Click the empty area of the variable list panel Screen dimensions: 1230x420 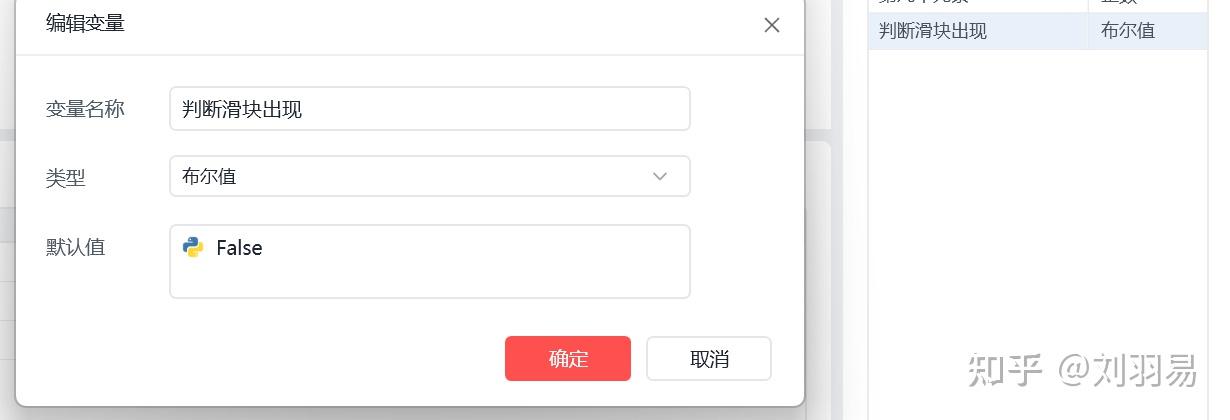(x=1037, y=200)
